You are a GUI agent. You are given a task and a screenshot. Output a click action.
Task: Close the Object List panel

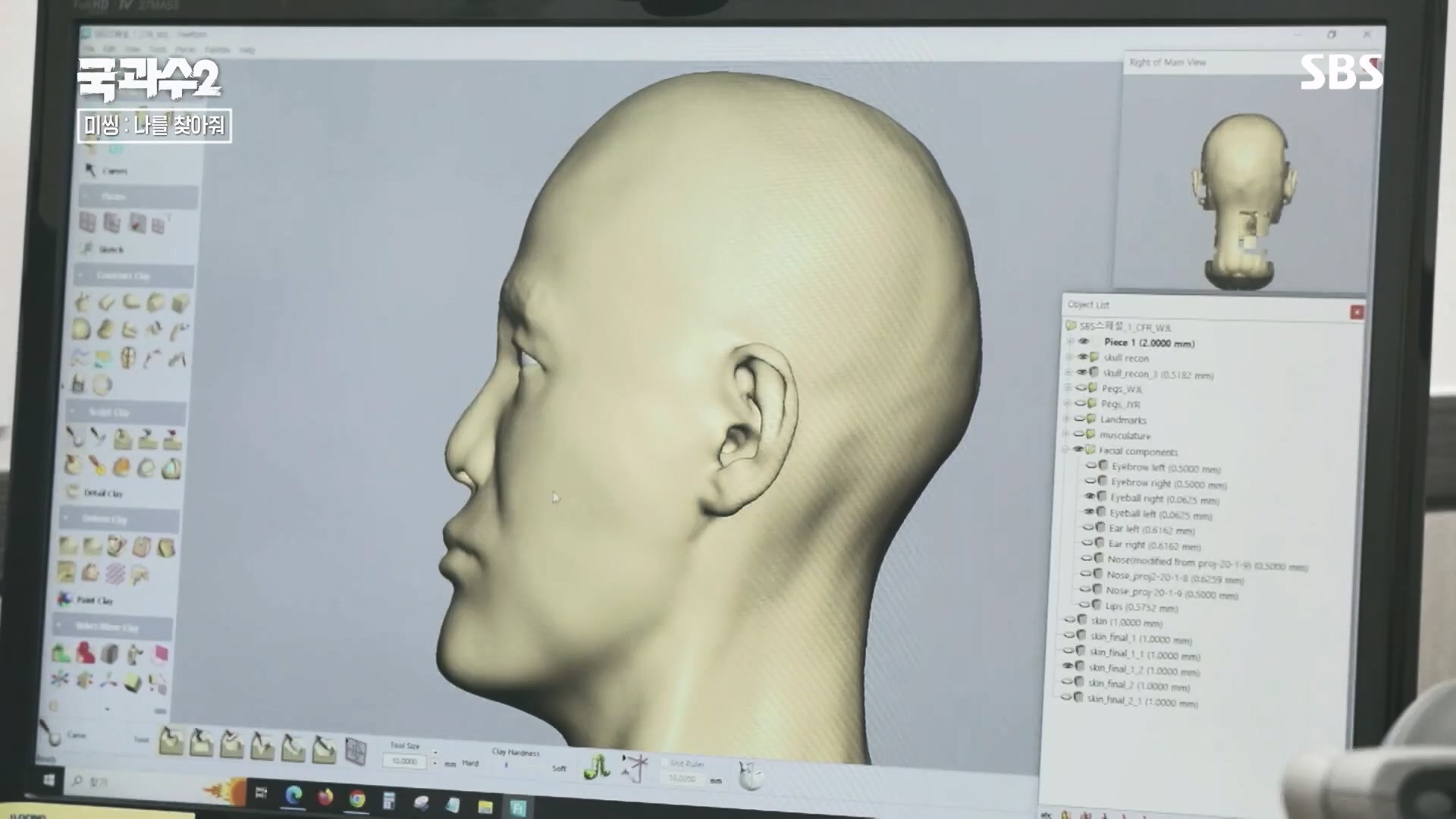point(1357,312)
